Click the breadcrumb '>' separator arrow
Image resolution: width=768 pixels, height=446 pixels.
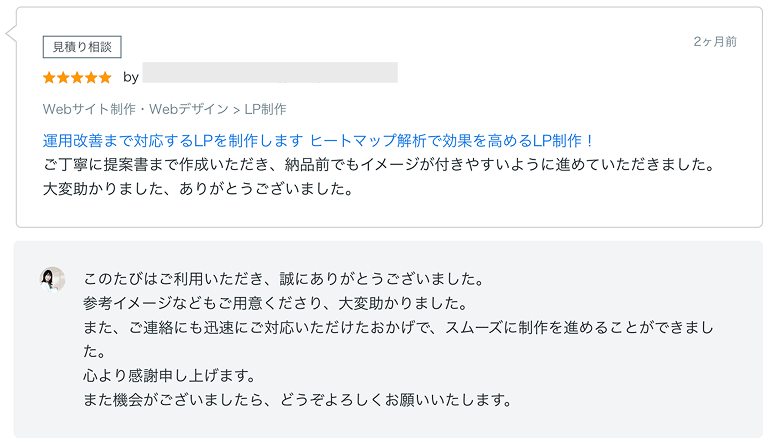[236, 109]
